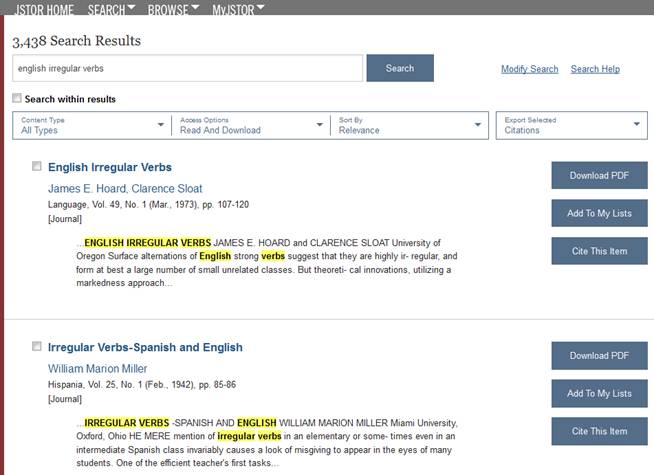
Task: Open the Modify Search link
Action: [529, 69]
